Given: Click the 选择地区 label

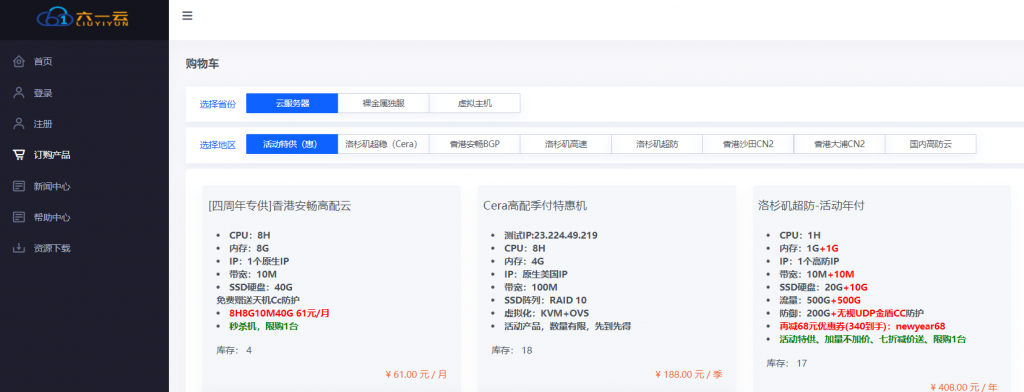Looking at the screenshot, I should click(217, 145).
